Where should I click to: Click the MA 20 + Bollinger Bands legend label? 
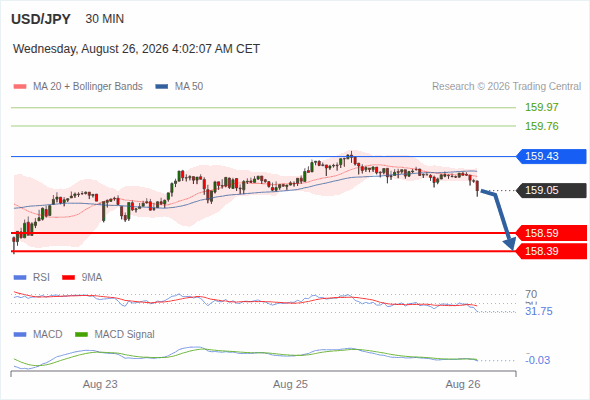88,87
